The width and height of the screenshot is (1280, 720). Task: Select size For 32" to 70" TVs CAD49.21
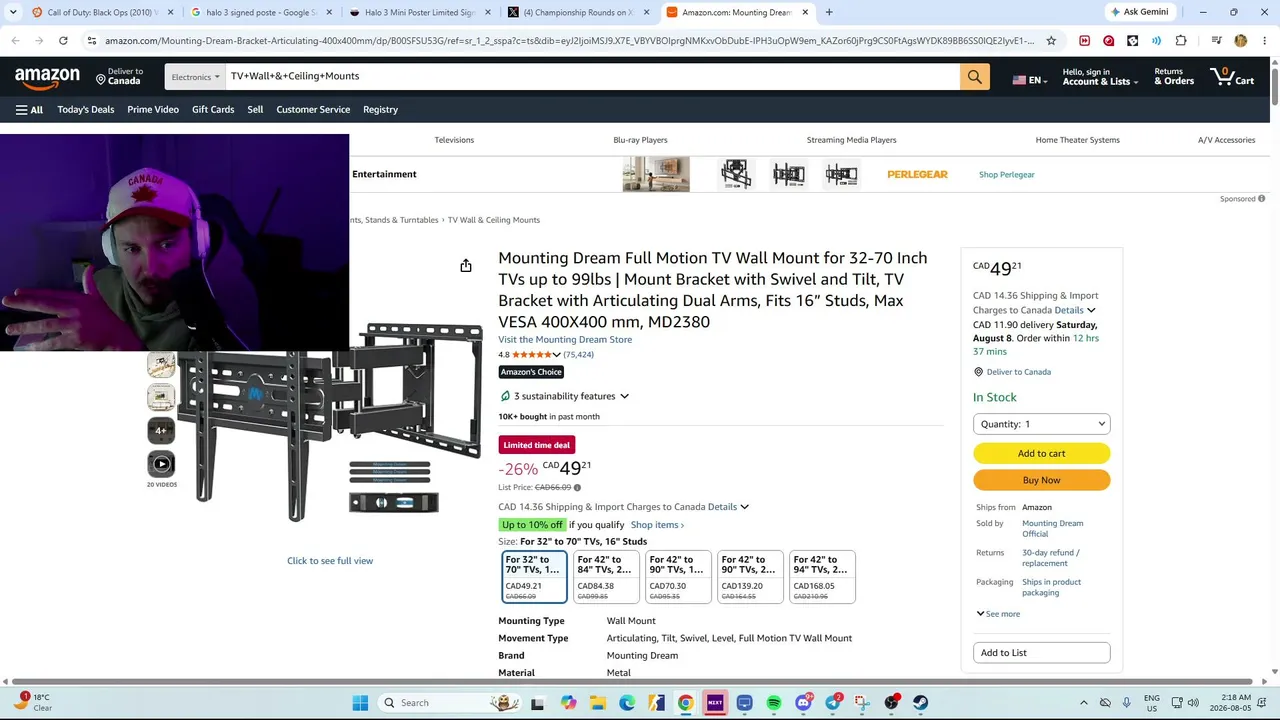(x=534, y=577)
